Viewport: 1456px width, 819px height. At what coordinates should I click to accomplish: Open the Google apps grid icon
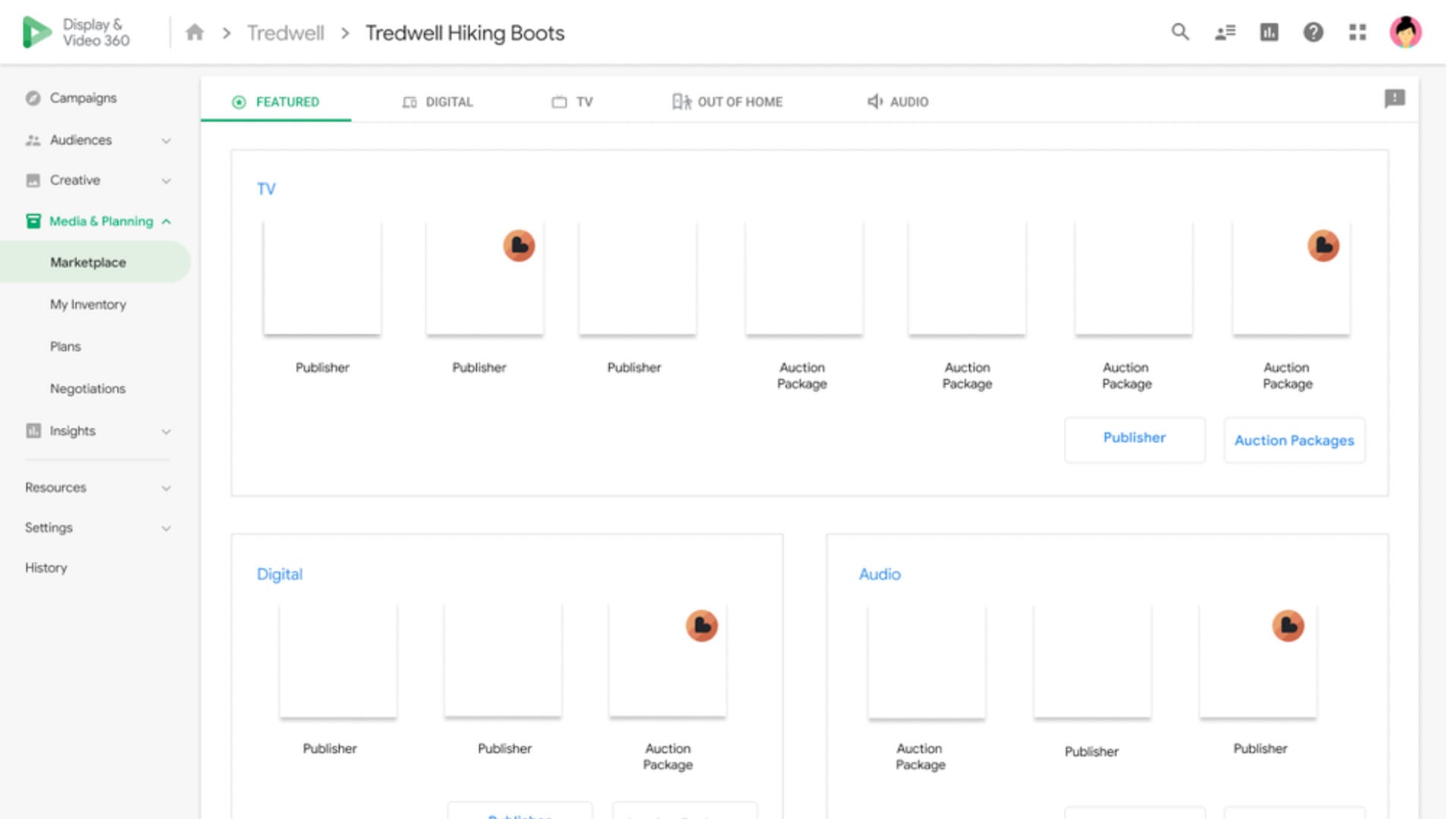coord(1357,32)
